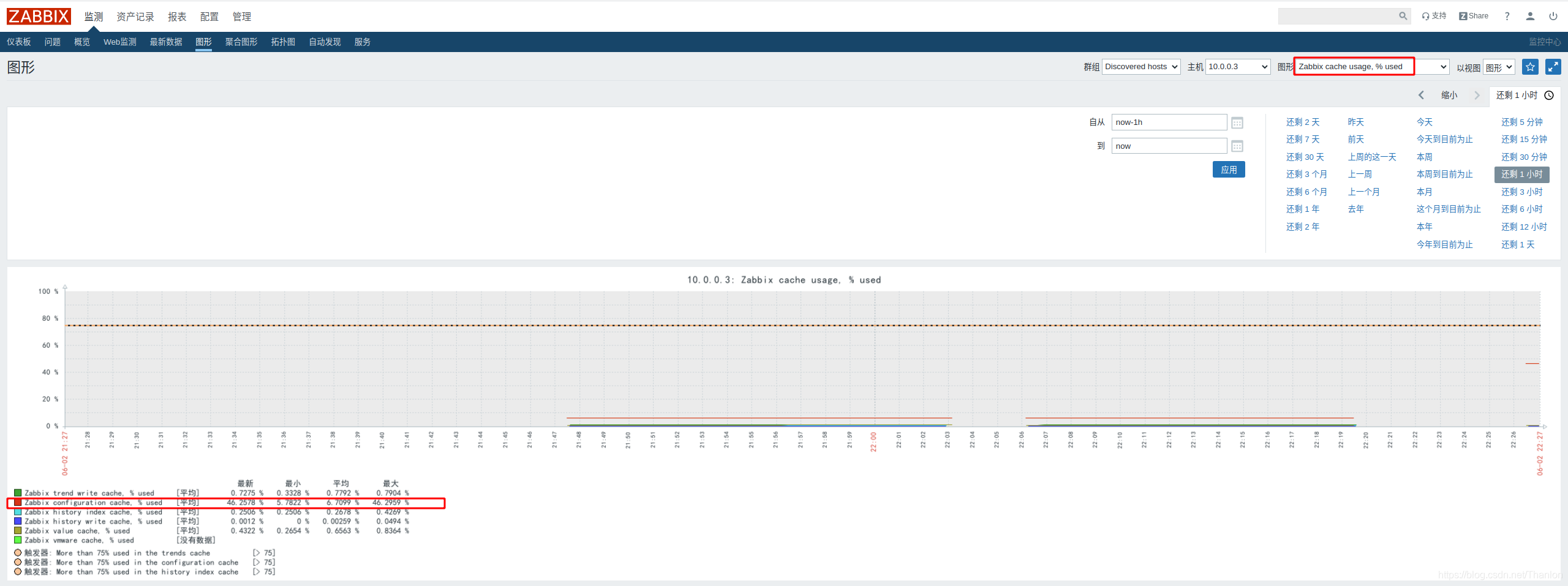Select the 还剩 2 天 range
Image resolution: width=1568 pixels, height=586 pixels.
pos(1303,122)
